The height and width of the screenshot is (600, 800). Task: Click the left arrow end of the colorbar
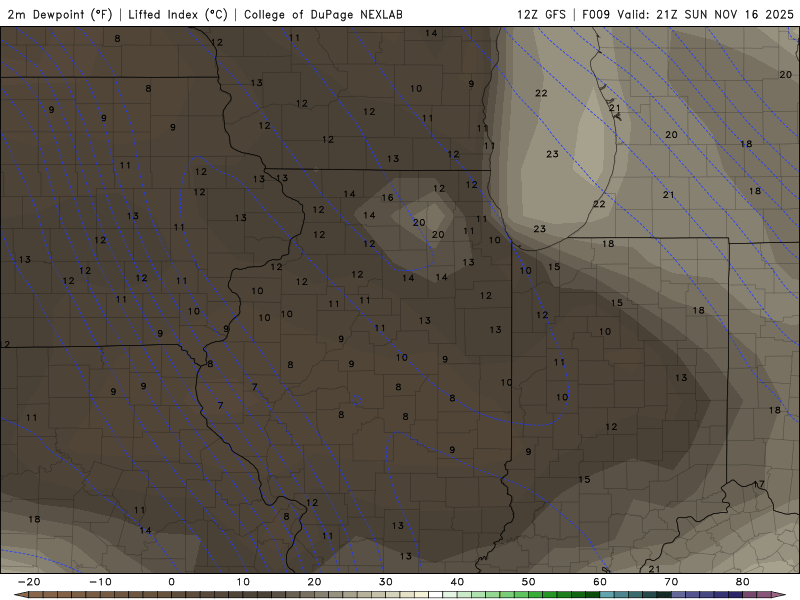[20, 595]
